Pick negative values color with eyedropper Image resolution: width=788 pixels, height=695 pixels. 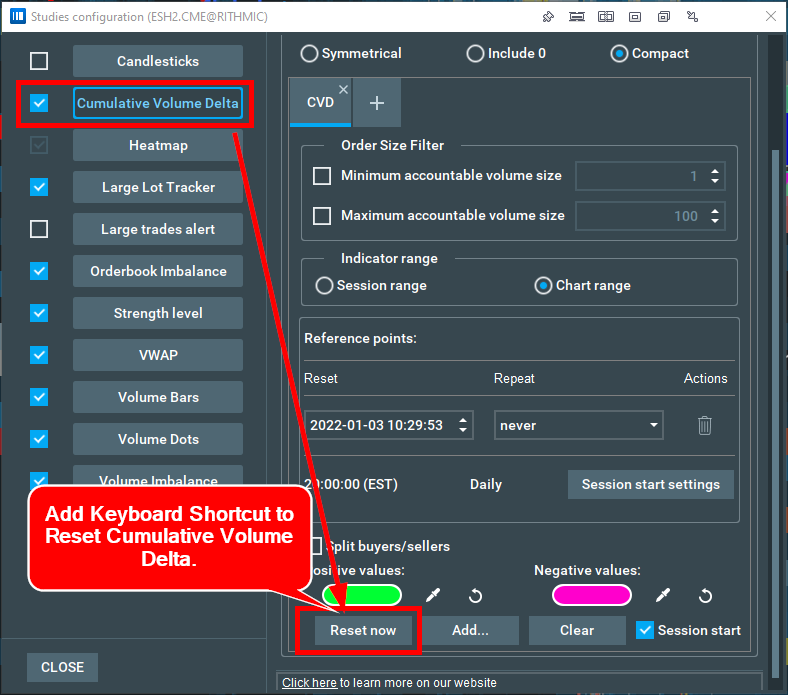click(x=662, y=595)
